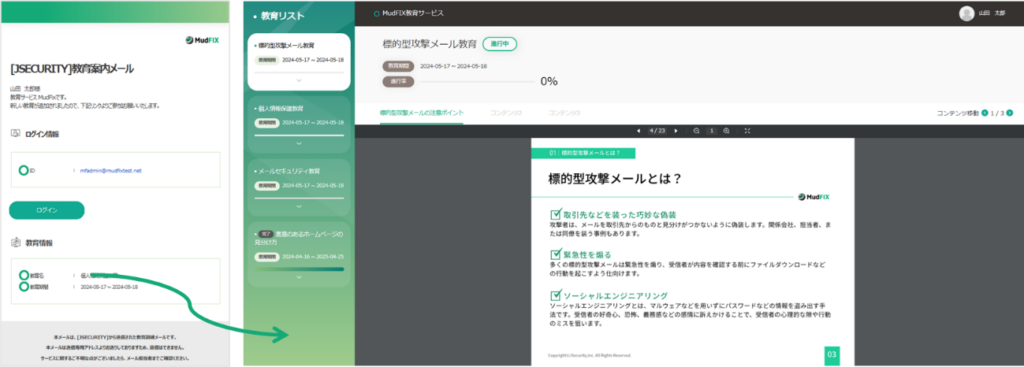Screen dimensions: 1024x367
Task: Expand the 個人情報保護教育 card chevron
Action: pos(299,143)
